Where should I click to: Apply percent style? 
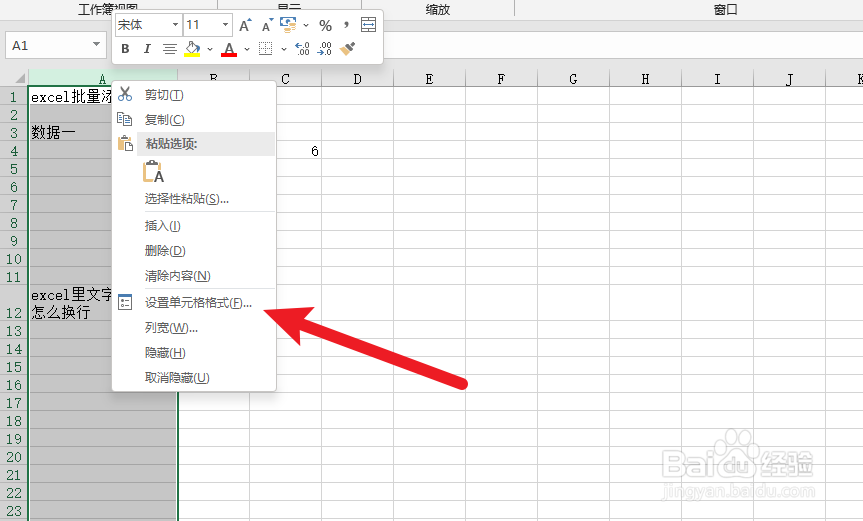(325, 25)
